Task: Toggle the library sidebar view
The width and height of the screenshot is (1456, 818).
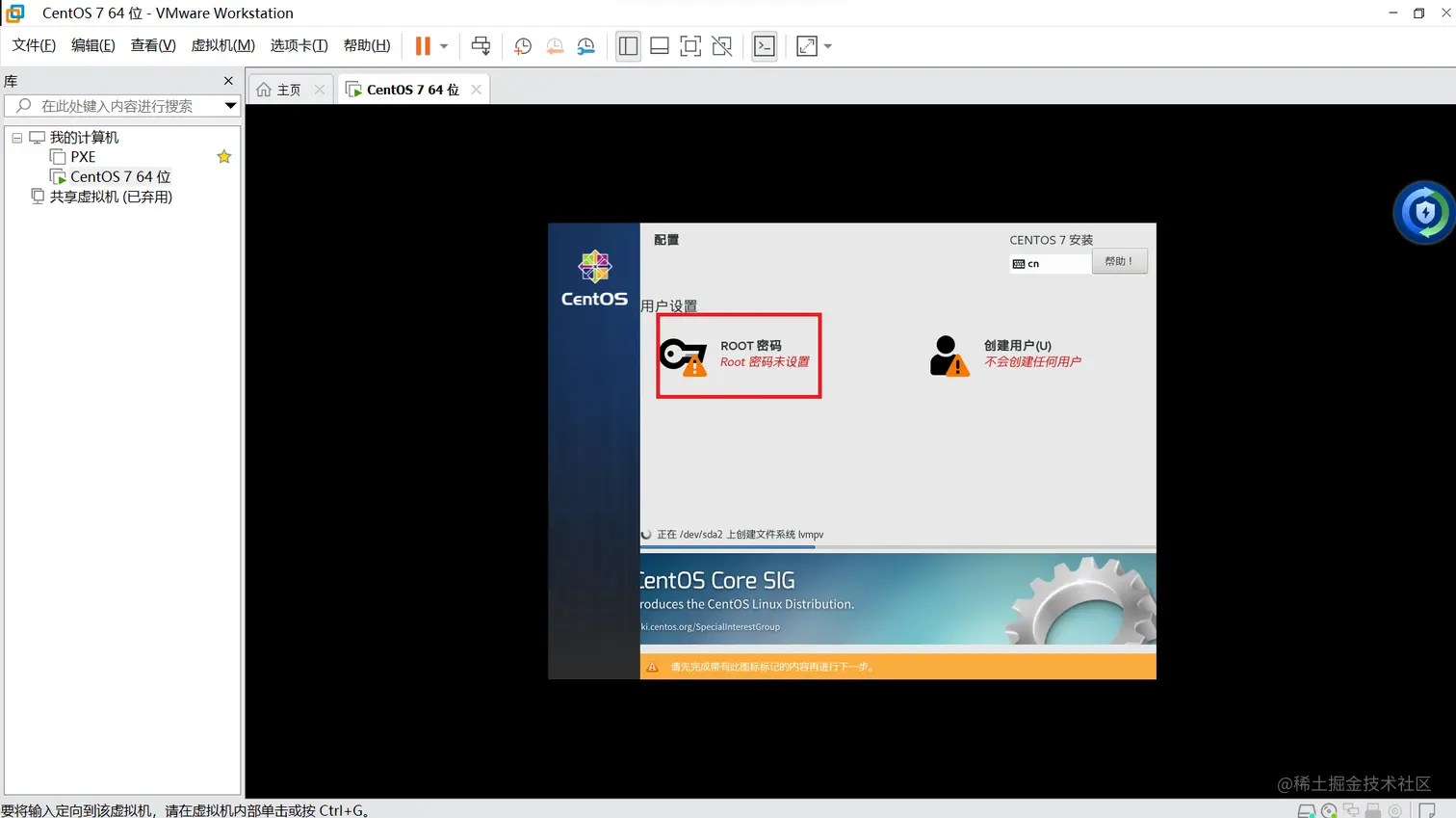Action: (x=628, y=46)
